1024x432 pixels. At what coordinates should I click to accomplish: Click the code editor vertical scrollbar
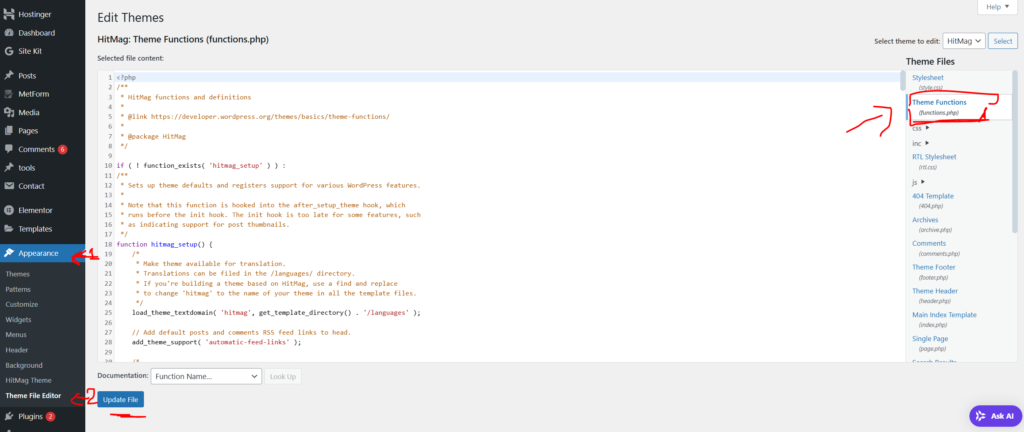pos(903,81)
